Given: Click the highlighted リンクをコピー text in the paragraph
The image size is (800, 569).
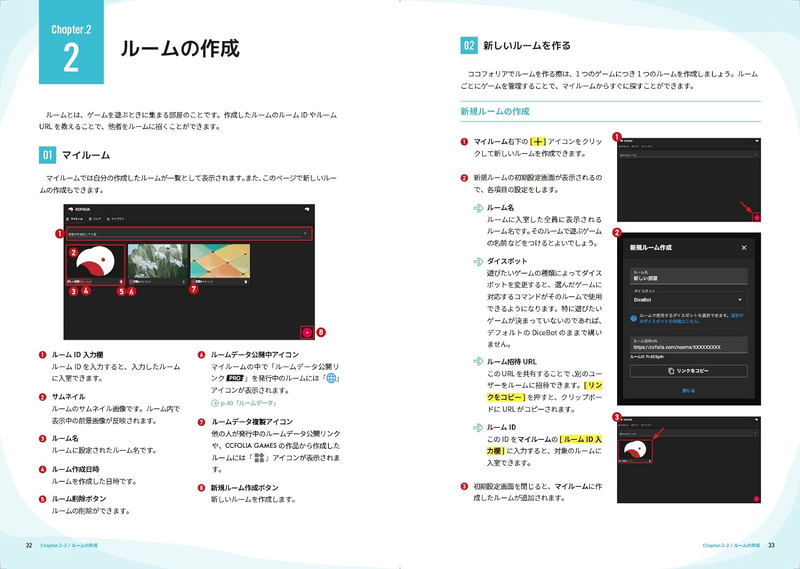Looking at the screenshot, I should (543, 391).
